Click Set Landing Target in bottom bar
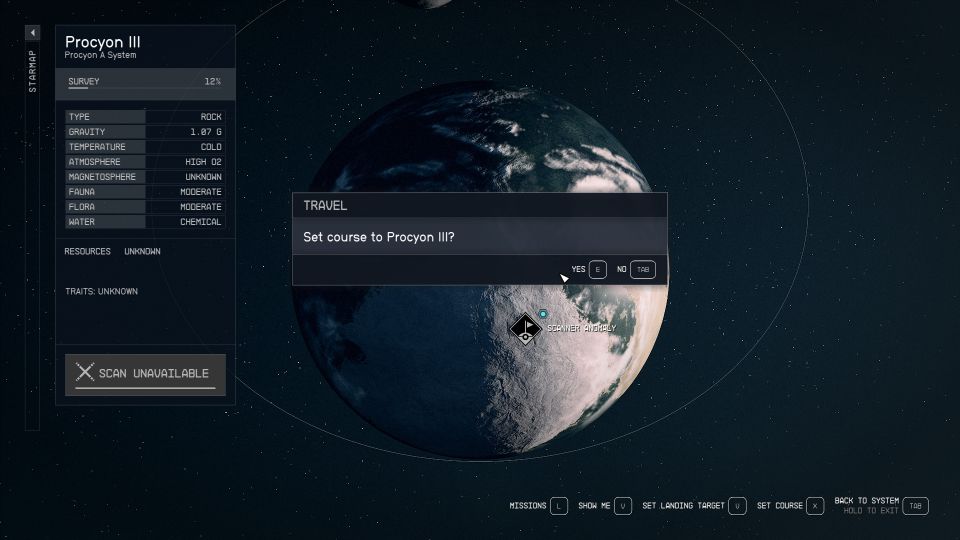 point(683,506)
